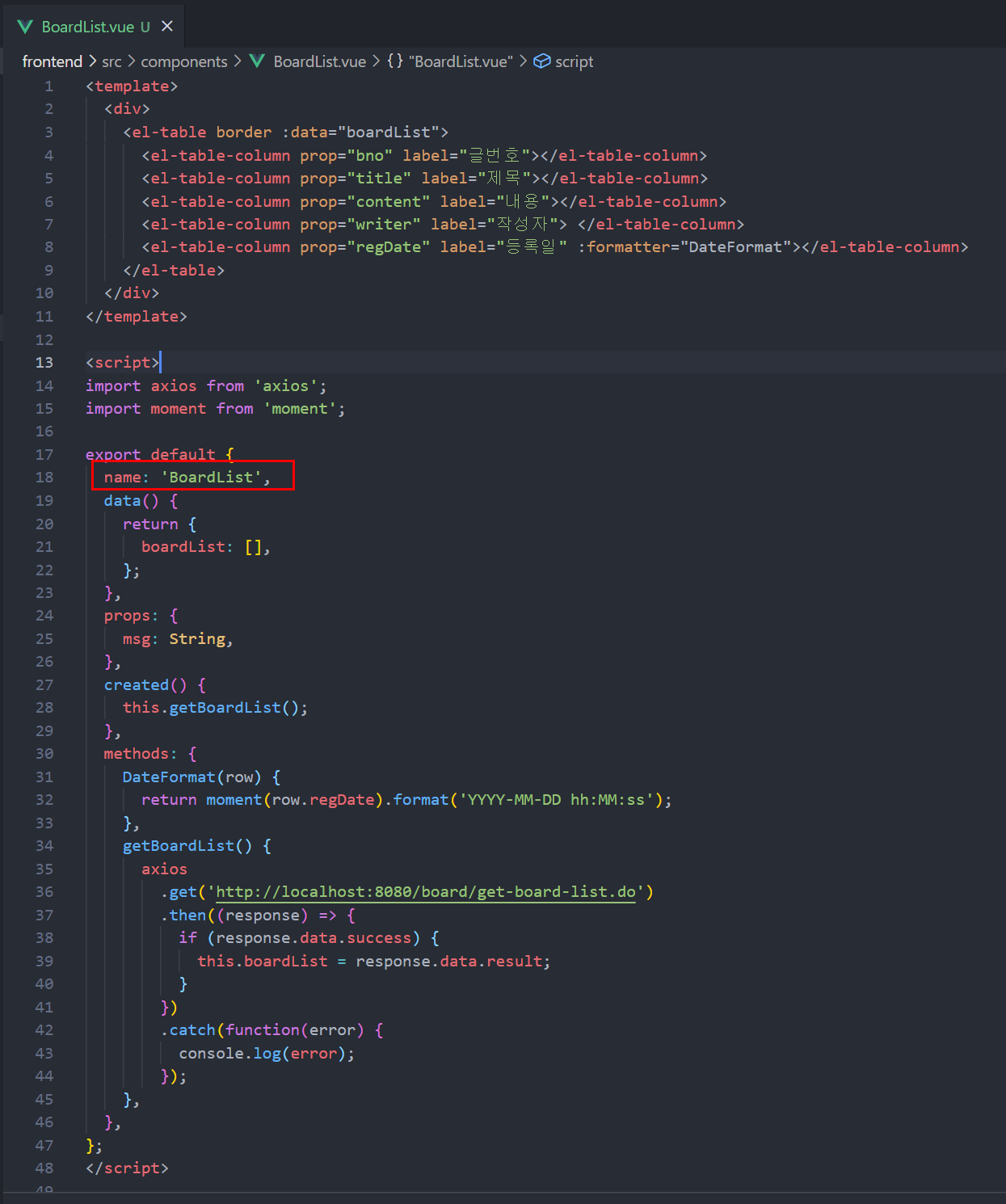Click the getBoardList() method definition
Image resolution: width=1006 pixels, height=1204 pixels.
(197, 846)
